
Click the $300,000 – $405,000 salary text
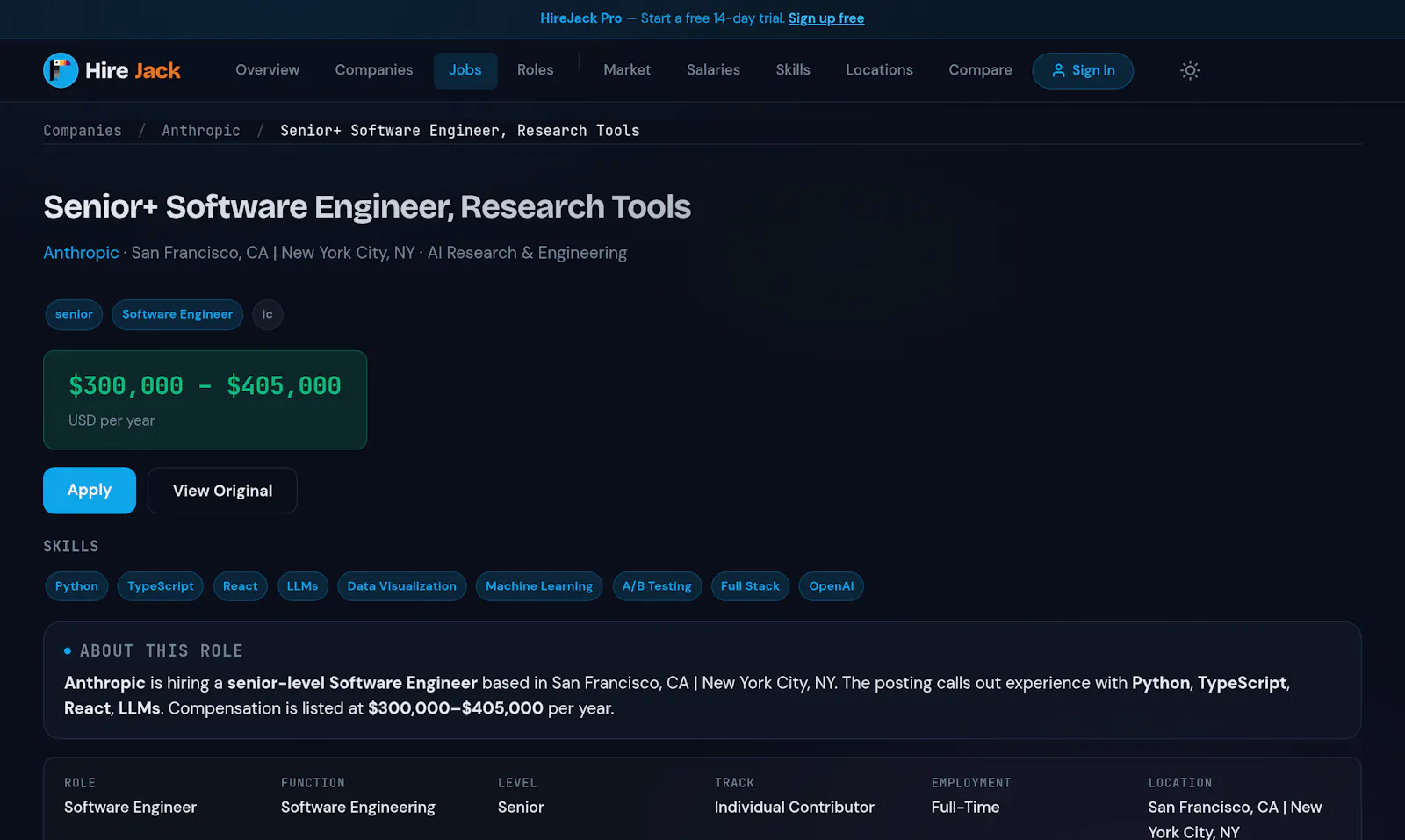[x=205, y=386]
